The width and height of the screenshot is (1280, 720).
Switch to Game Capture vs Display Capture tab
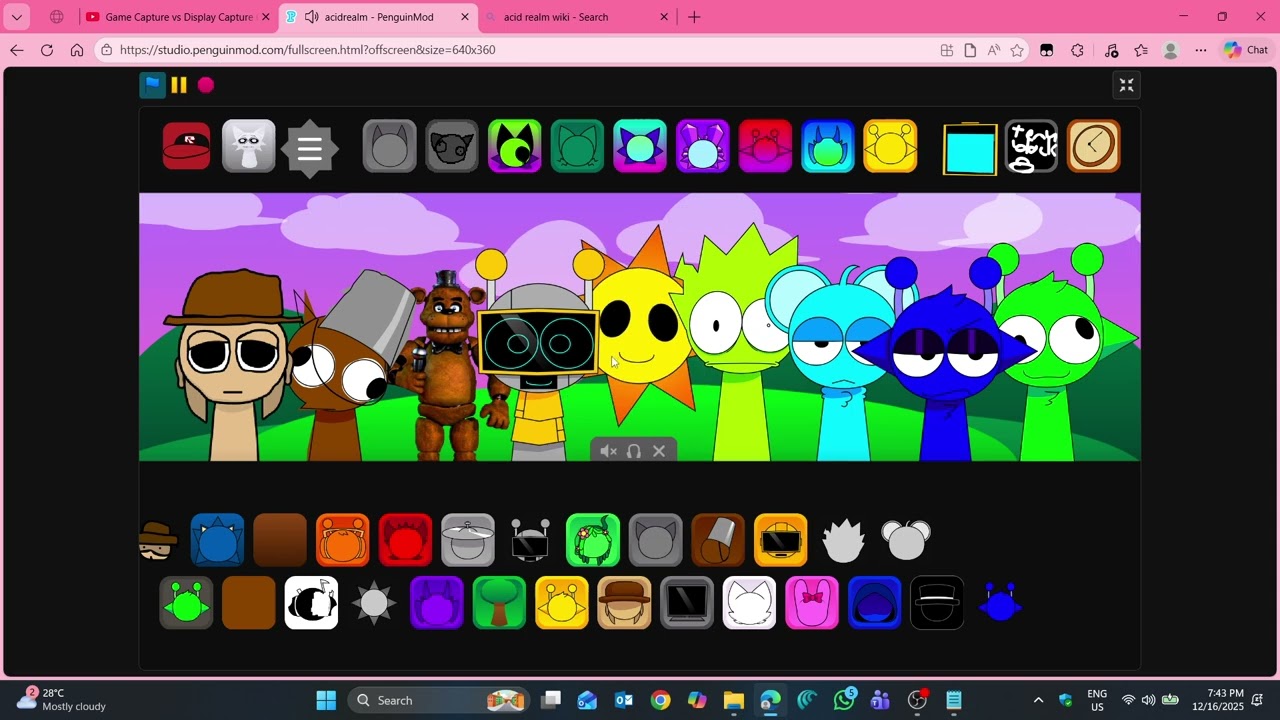(178, 17)
